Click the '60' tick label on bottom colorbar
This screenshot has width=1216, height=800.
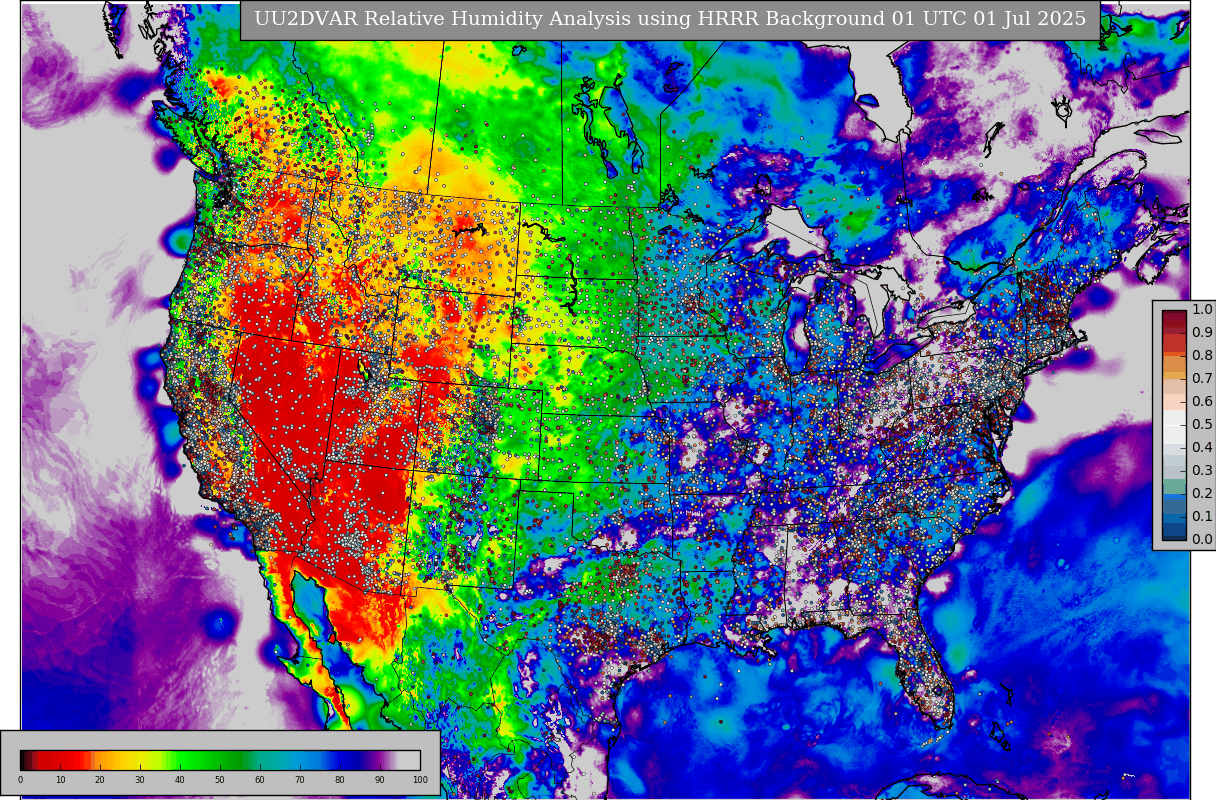(x=260, y=779)
